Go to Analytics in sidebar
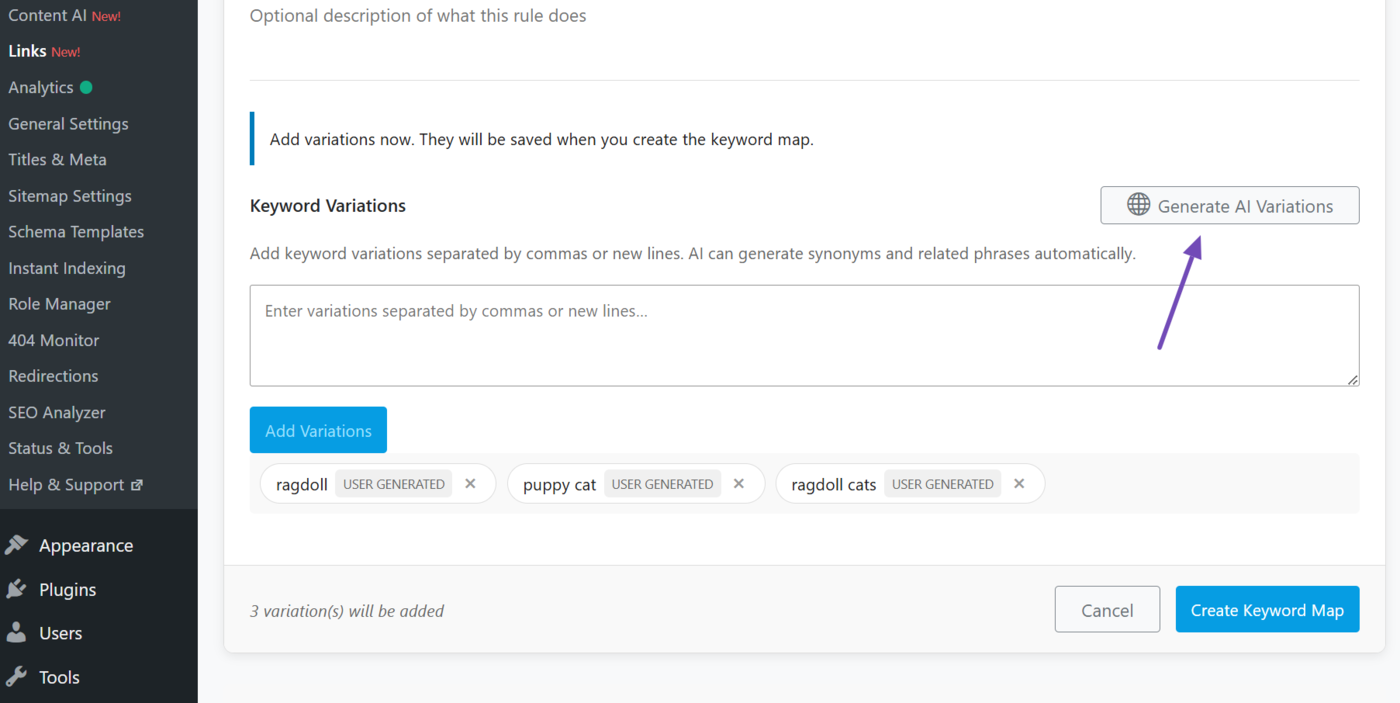 tap(41, 88)
